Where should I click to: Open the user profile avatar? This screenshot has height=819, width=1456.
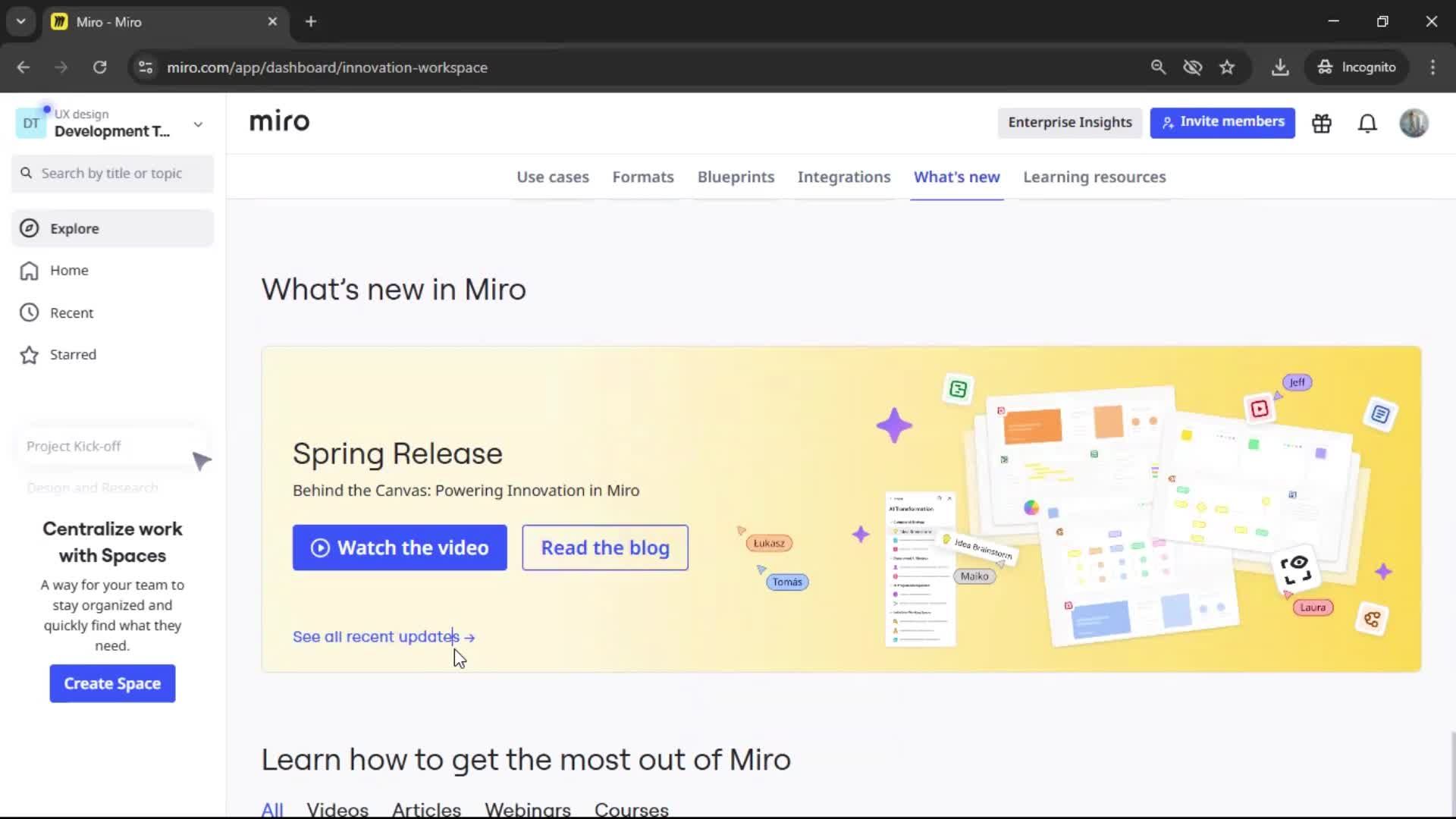tap(1414, 123)
